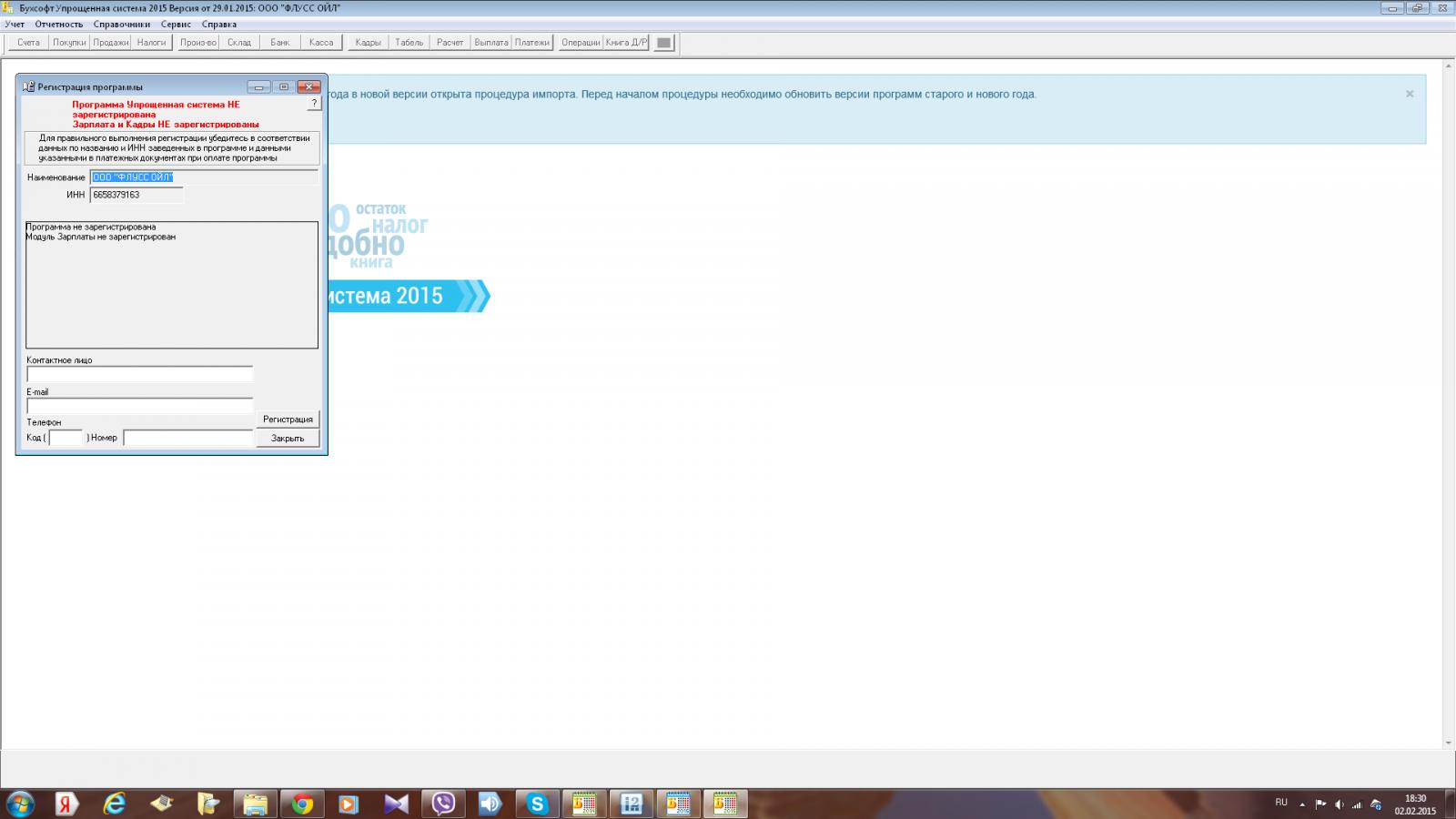The image size is (1456, 819).
Task: Click the ? help icon in registration dialog
Action: [314, 104]
